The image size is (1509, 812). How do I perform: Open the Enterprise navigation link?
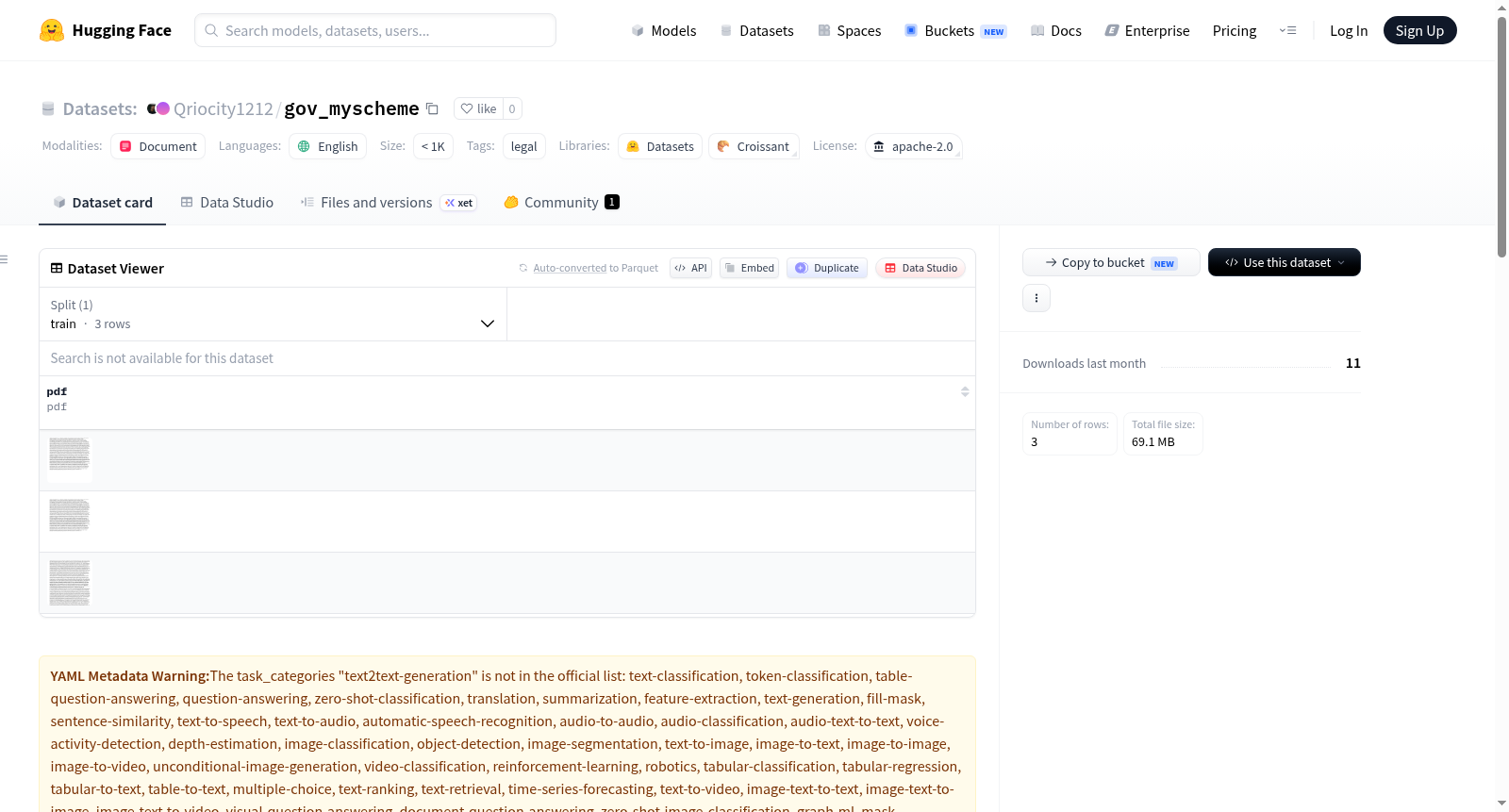click(x=1147, y=31)
